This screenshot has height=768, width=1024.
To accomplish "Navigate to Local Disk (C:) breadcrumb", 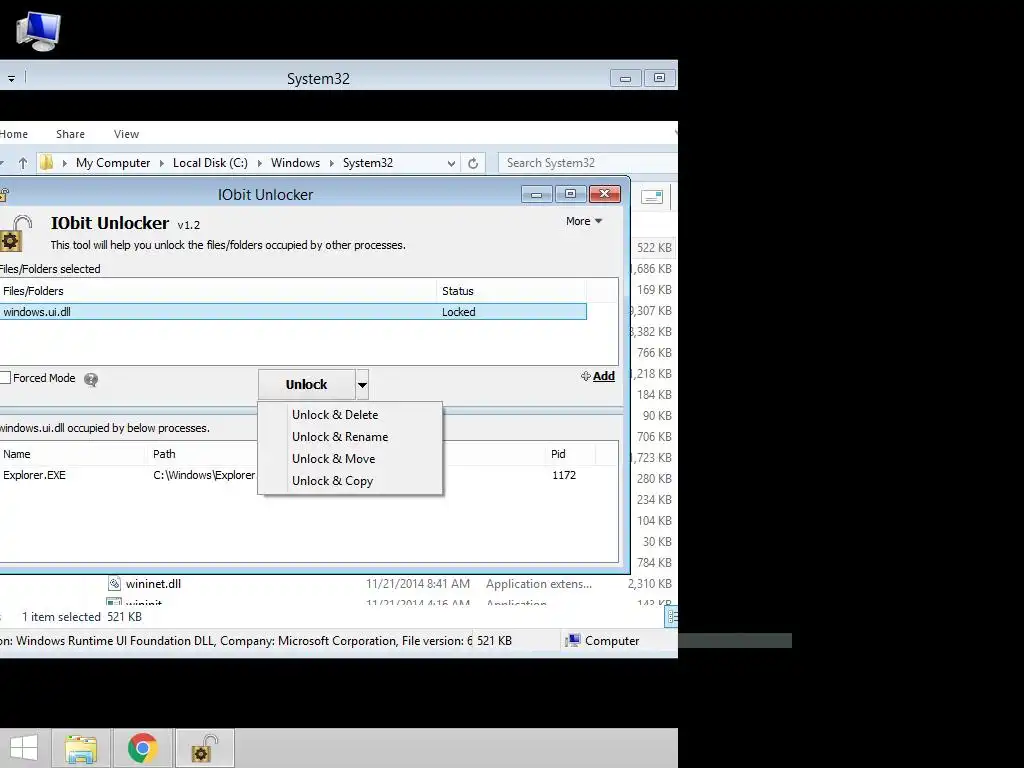I will [x=210, y=163].
